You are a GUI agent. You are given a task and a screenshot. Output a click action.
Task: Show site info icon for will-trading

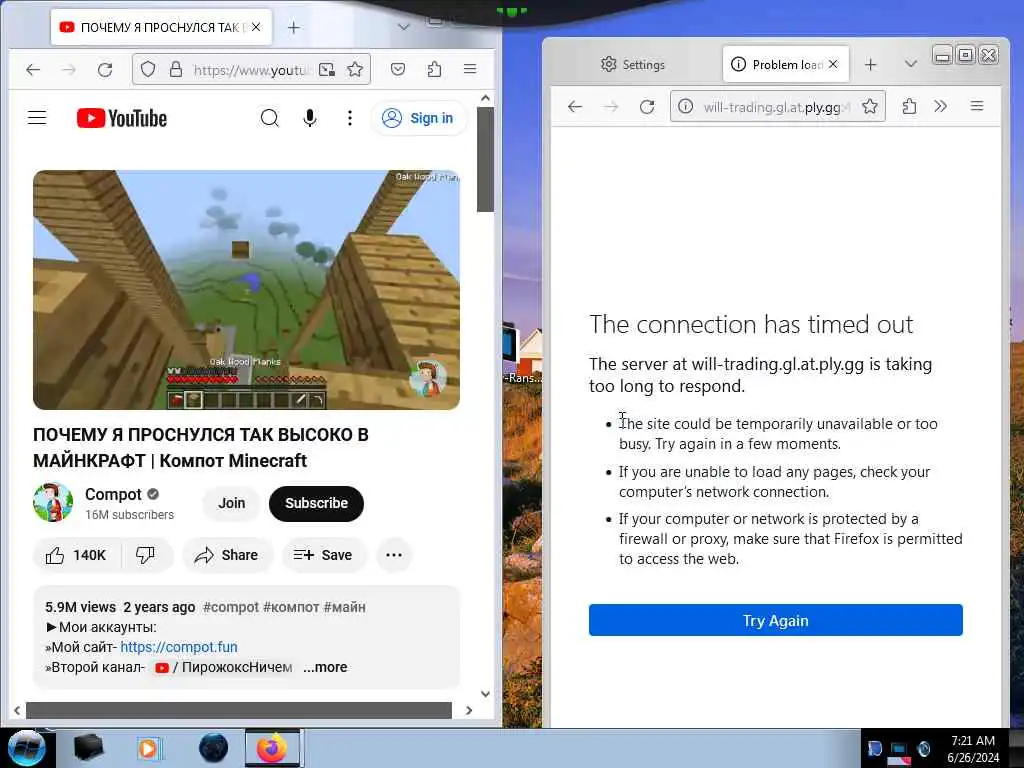click(685, 106)
